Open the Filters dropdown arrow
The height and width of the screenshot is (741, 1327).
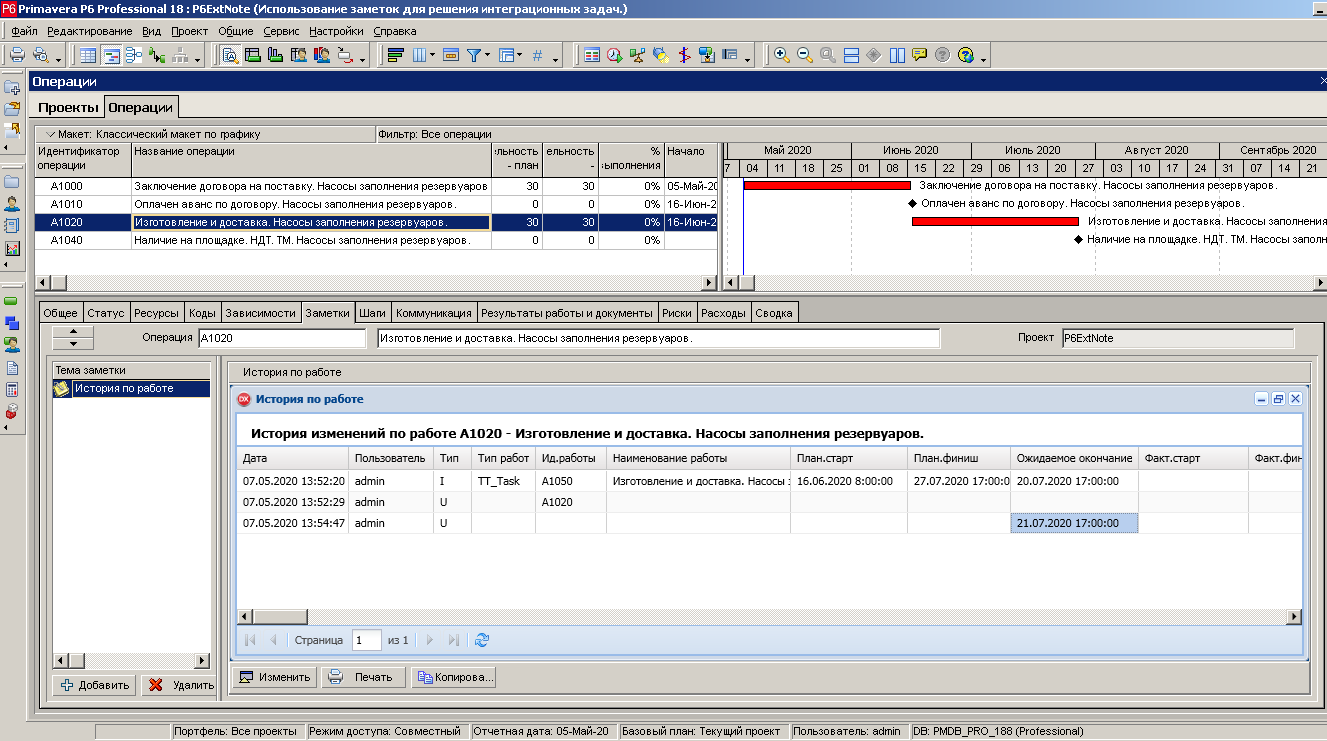[x=486, y=55]
